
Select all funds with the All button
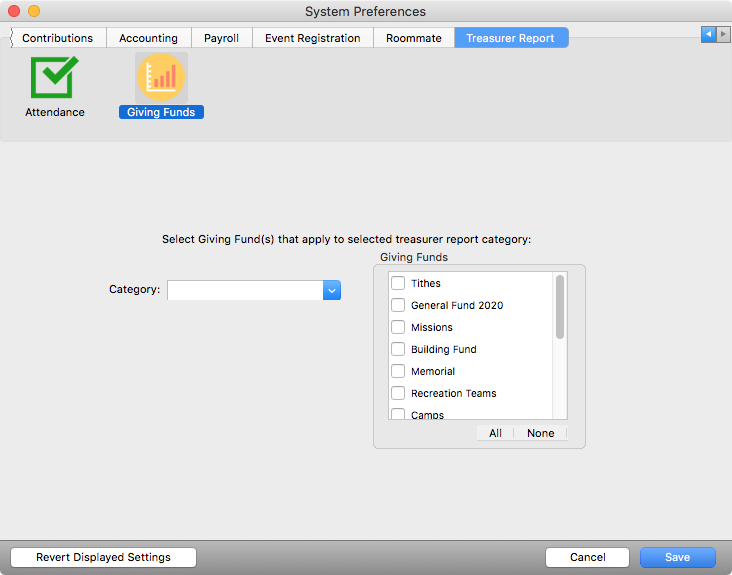click(495, 433)
